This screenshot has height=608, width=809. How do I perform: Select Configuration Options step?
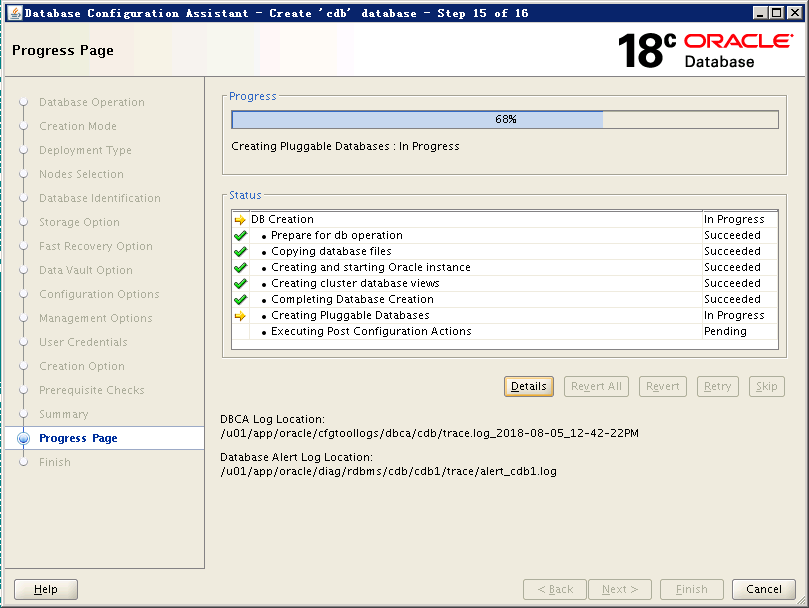[x=99, y=294]
